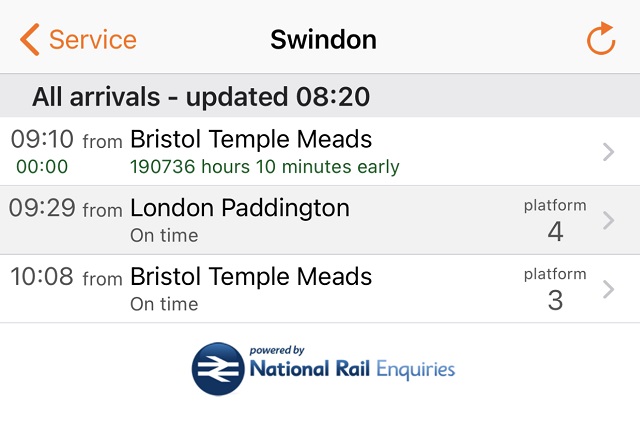640x438 pixels.
Task: Tap the Swindon station title
Action: (x=323, y=40)
